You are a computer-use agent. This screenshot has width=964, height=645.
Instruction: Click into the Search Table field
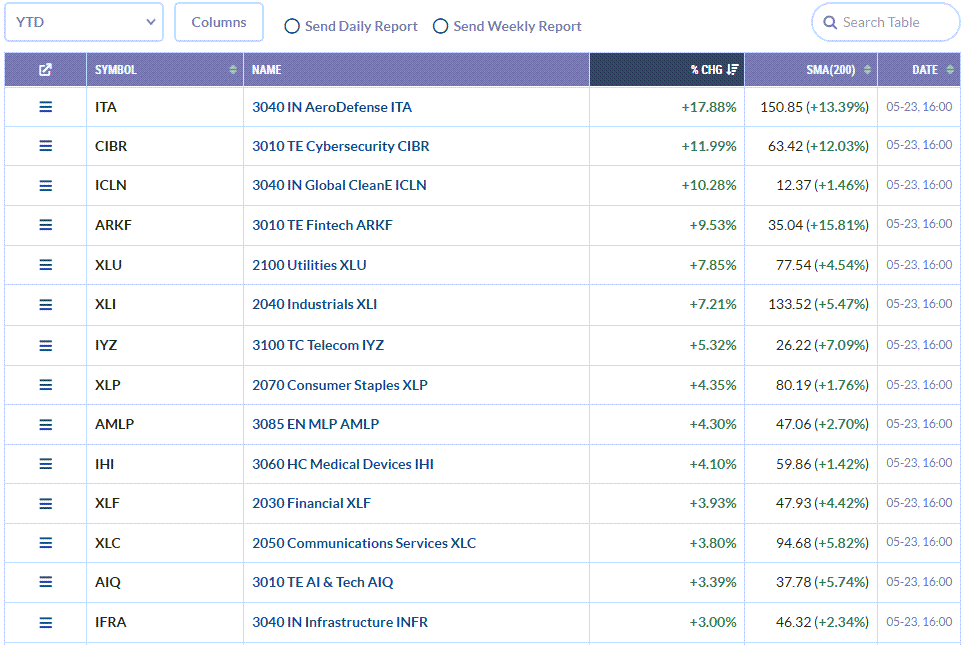pos(885,23)
